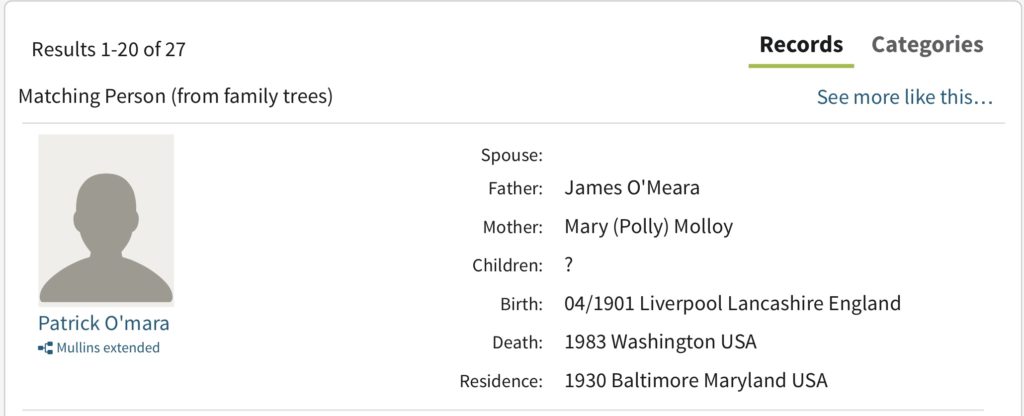
Task: Click the Results 1-20 of 27 count
Action: point(108,49)
